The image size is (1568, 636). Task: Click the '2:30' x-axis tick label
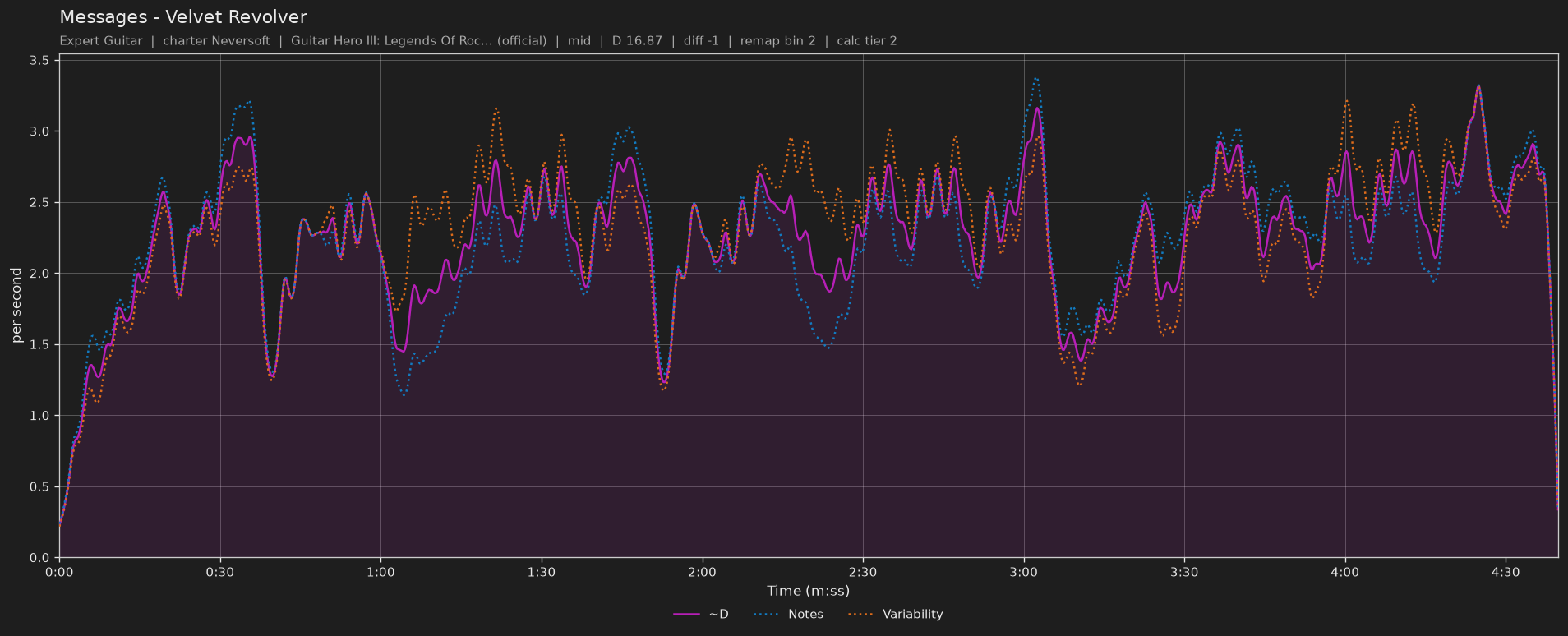coord(863,572)
